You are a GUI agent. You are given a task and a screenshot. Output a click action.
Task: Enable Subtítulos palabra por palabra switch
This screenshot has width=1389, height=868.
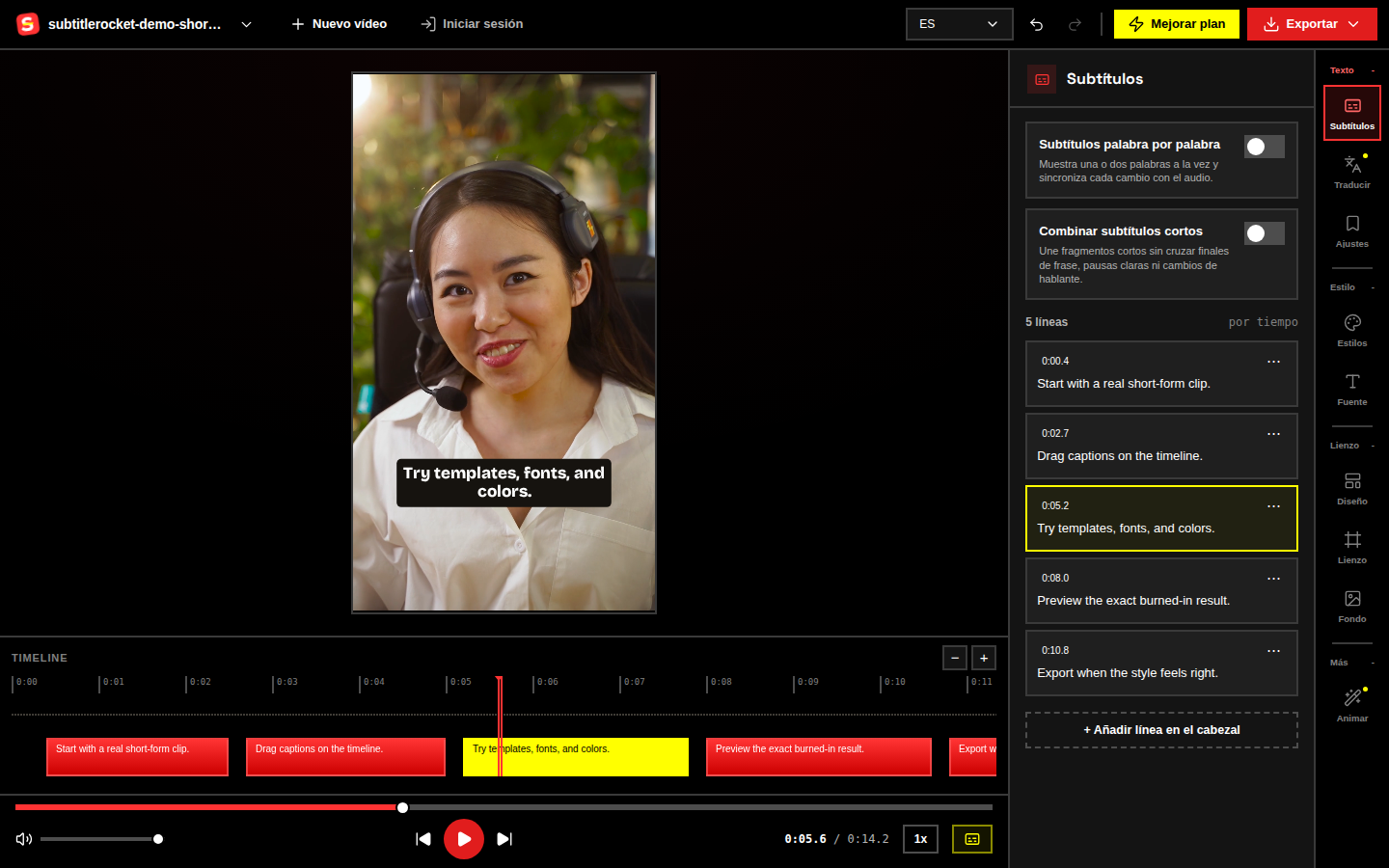click(1264, 147)
